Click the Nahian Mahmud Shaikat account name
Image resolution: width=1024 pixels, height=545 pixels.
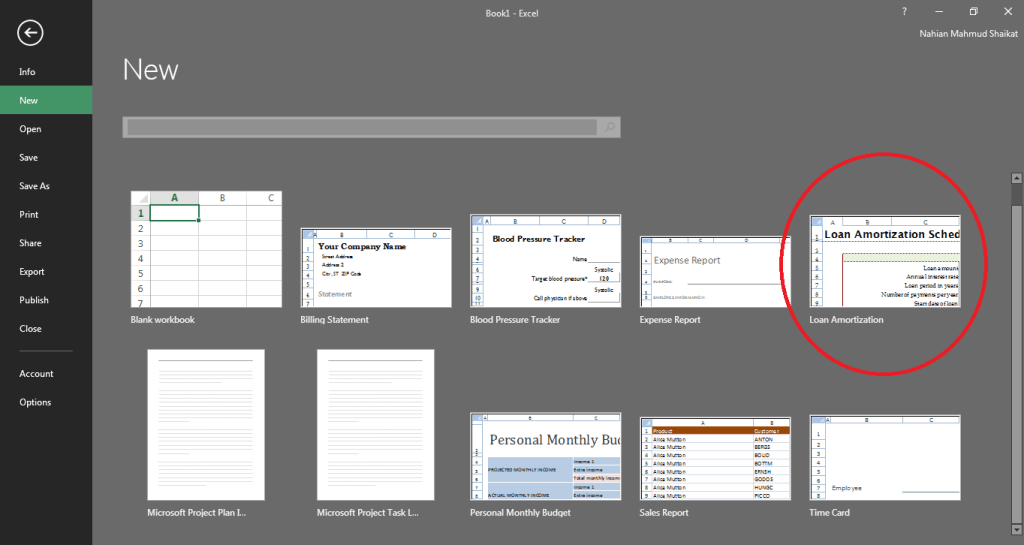pyautogui.click(x=968, y=34)
